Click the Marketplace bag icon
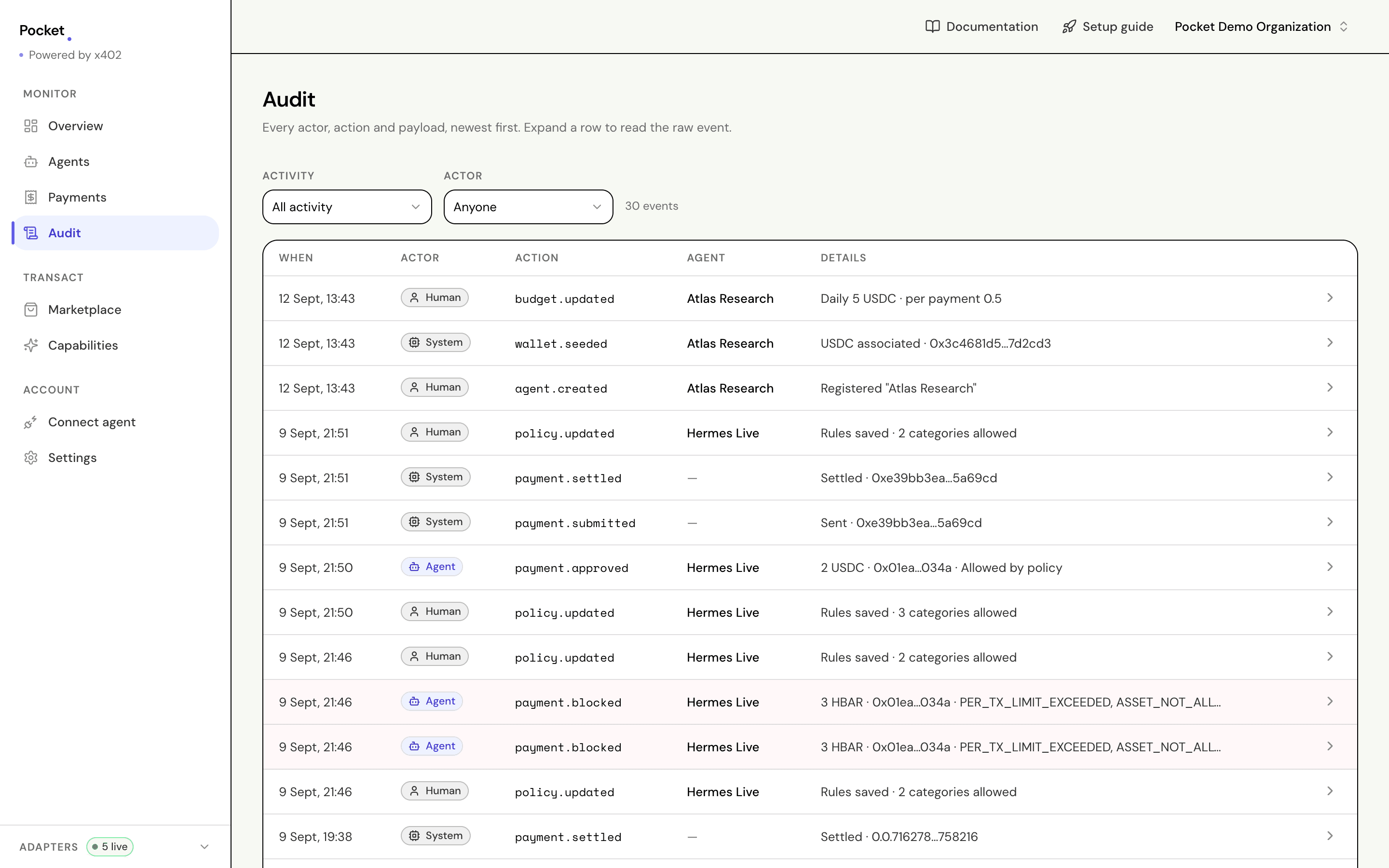The width and height of the screenshot is (1389, 868). click(x=31, y=310)
